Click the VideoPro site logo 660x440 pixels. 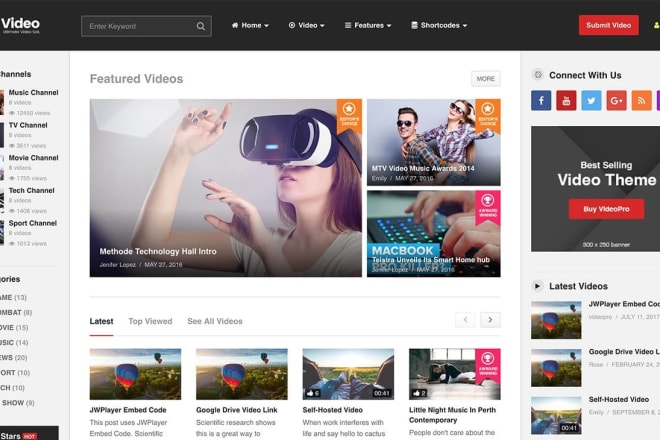[20, 25]
